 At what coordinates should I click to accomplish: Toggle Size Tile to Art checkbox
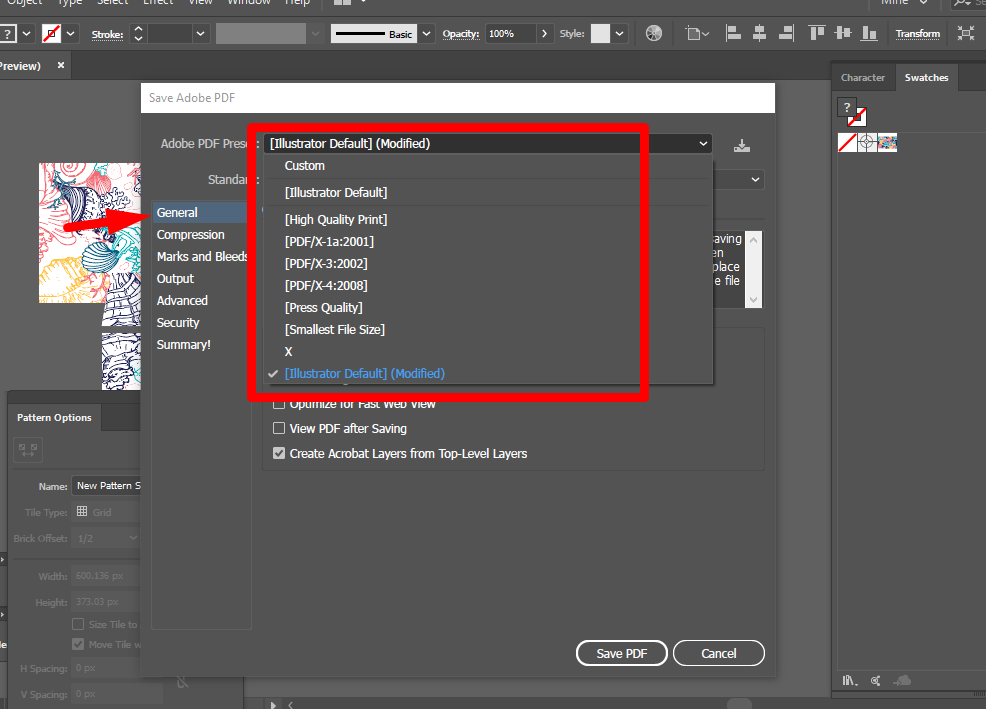coord(78,624)
